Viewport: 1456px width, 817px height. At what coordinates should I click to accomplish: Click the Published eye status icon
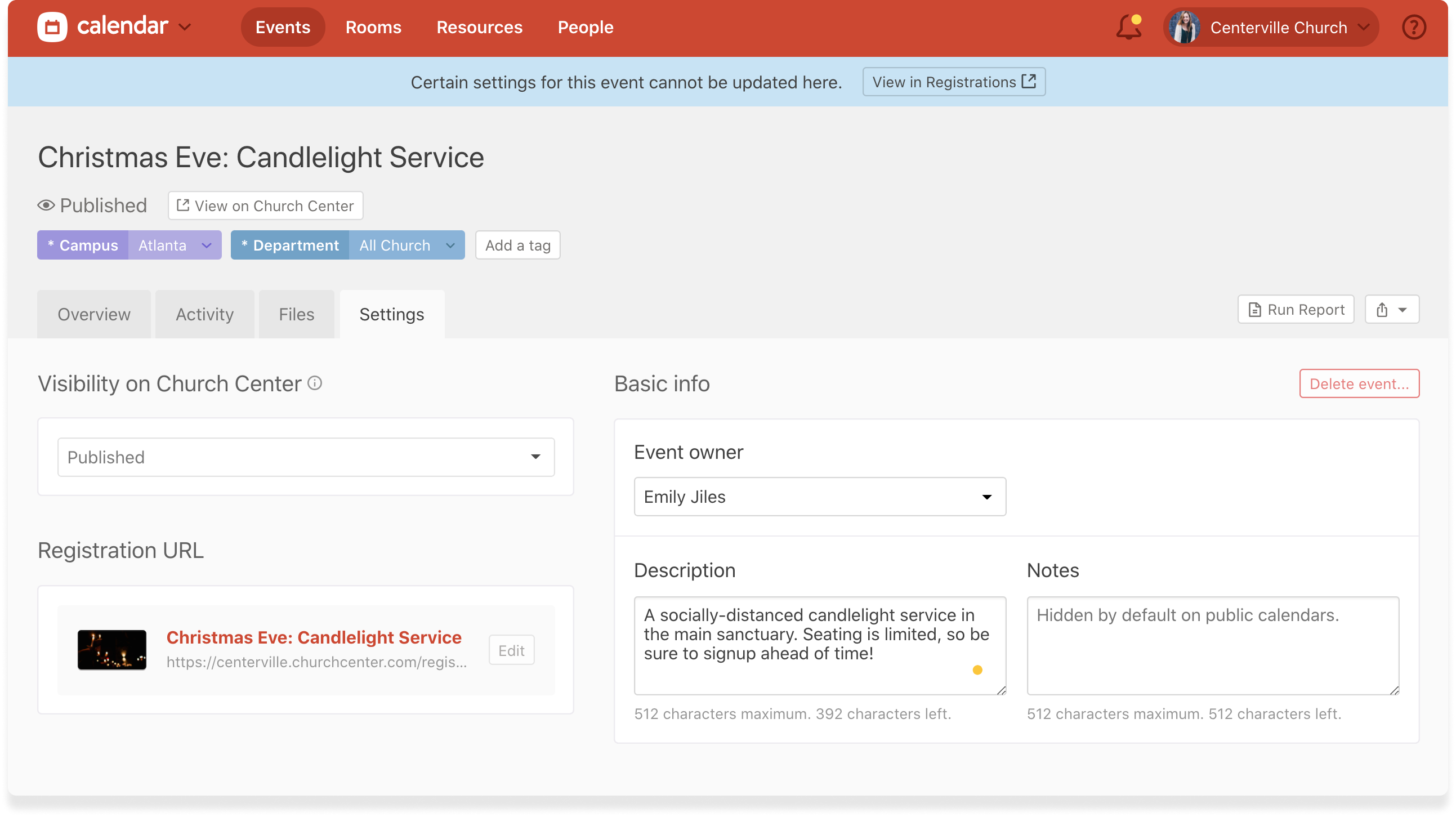pos(46,206)
